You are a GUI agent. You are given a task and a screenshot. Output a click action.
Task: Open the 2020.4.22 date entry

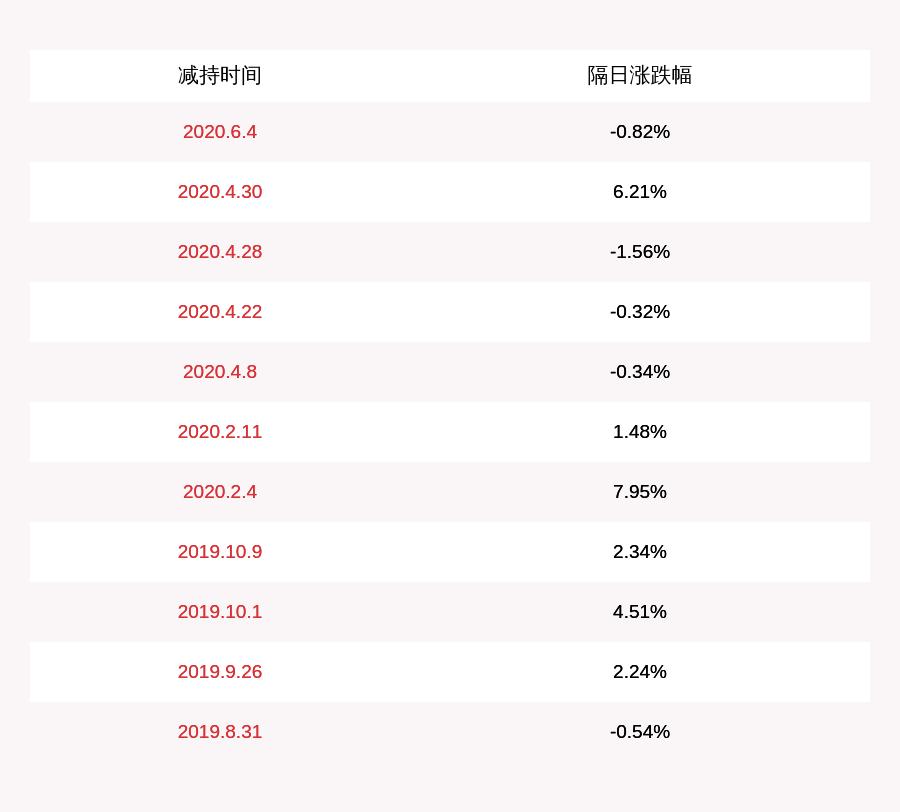coord(220,312)
